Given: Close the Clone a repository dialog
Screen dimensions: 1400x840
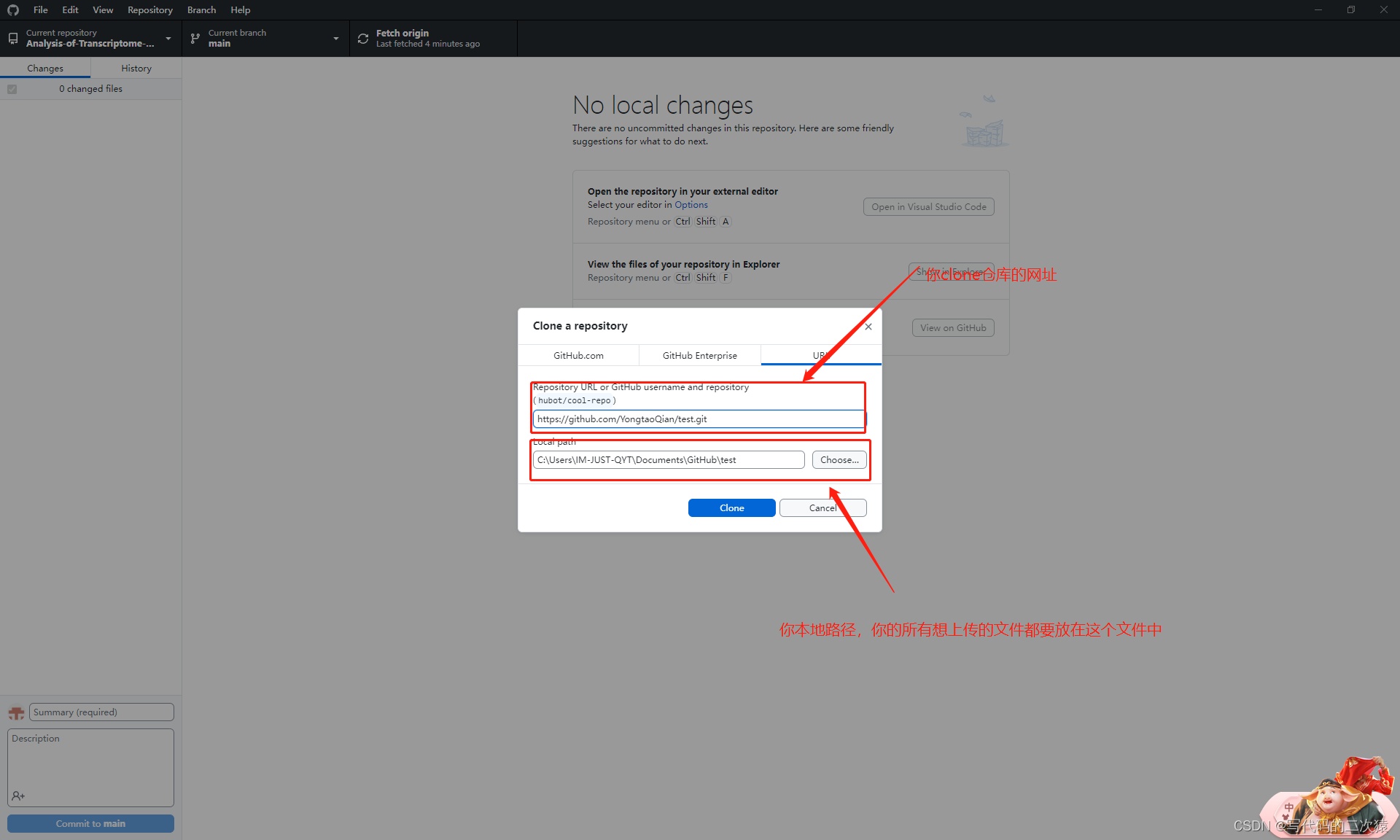Looking at the screenshot, I should click(x=868, y=327).
